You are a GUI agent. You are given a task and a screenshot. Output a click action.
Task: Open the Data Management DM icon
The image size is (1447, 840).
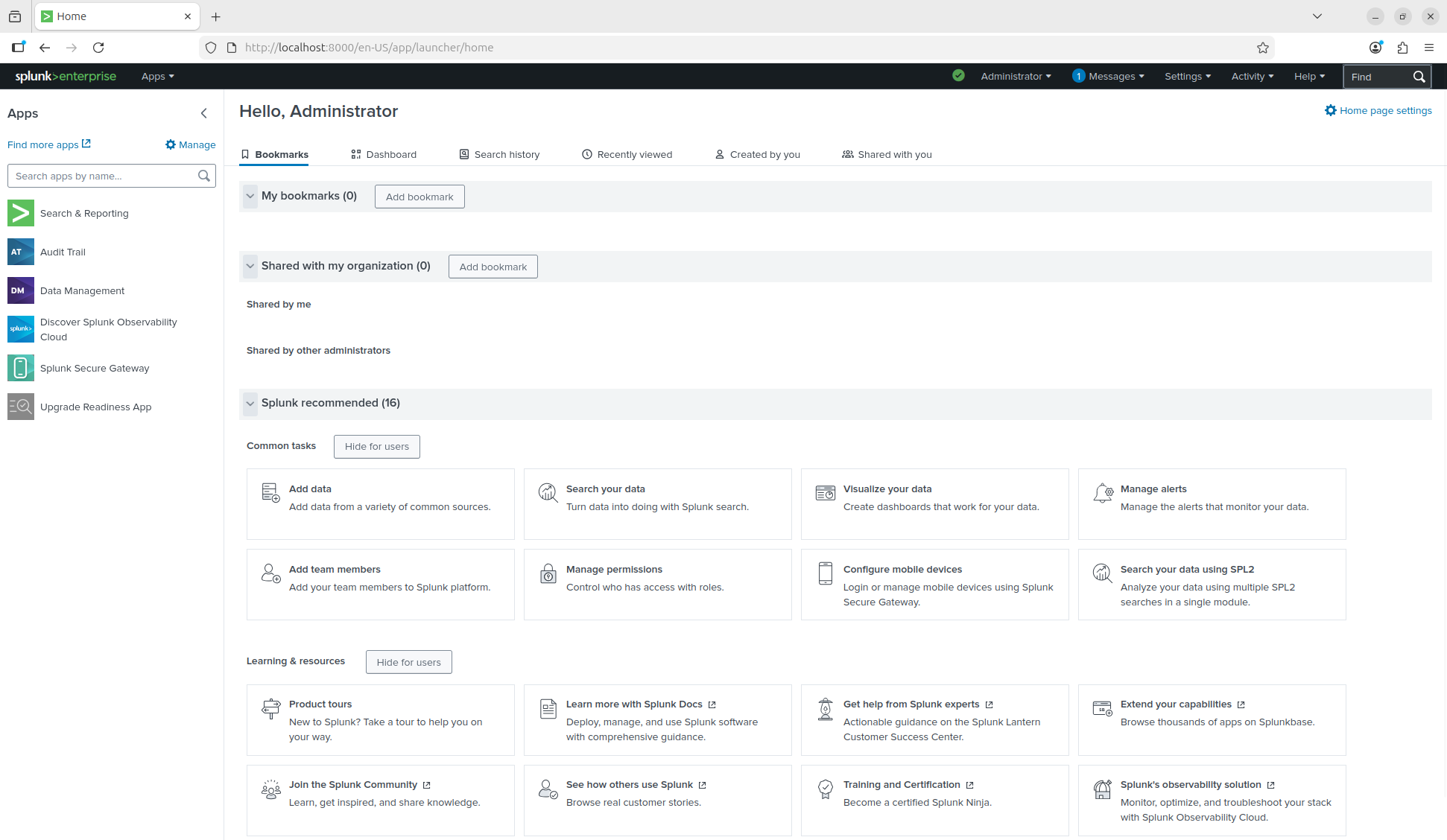click(21, 290)
